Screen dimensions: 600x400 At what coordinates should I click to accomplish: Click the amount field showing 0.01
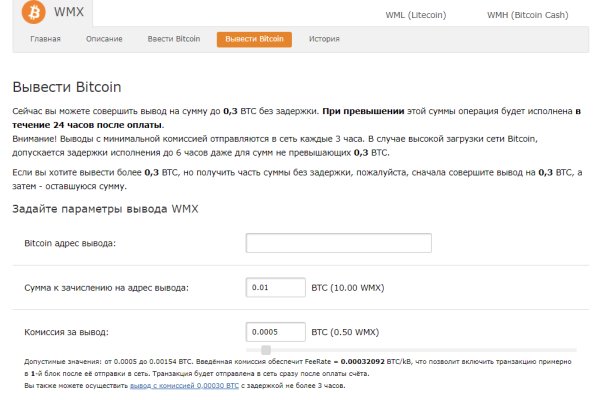[x=275, y=287]
